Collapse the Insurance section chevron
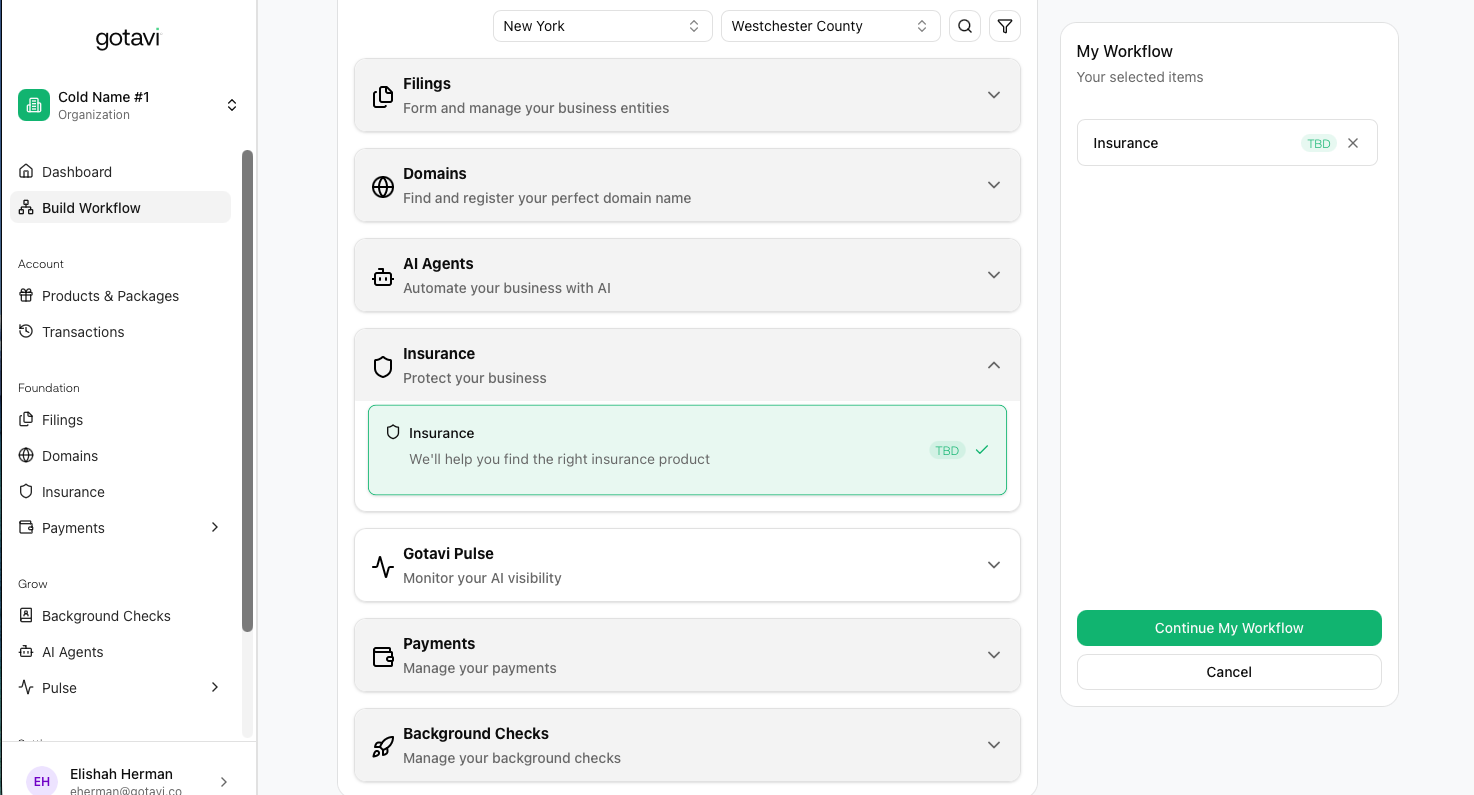The width and height of the screenshot is (1474, 795). click(x=994, y=365)
